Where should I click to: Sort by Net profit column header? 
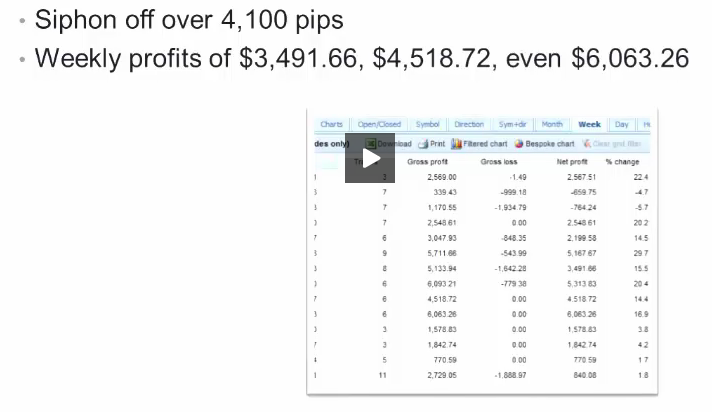tap(572, 162)
